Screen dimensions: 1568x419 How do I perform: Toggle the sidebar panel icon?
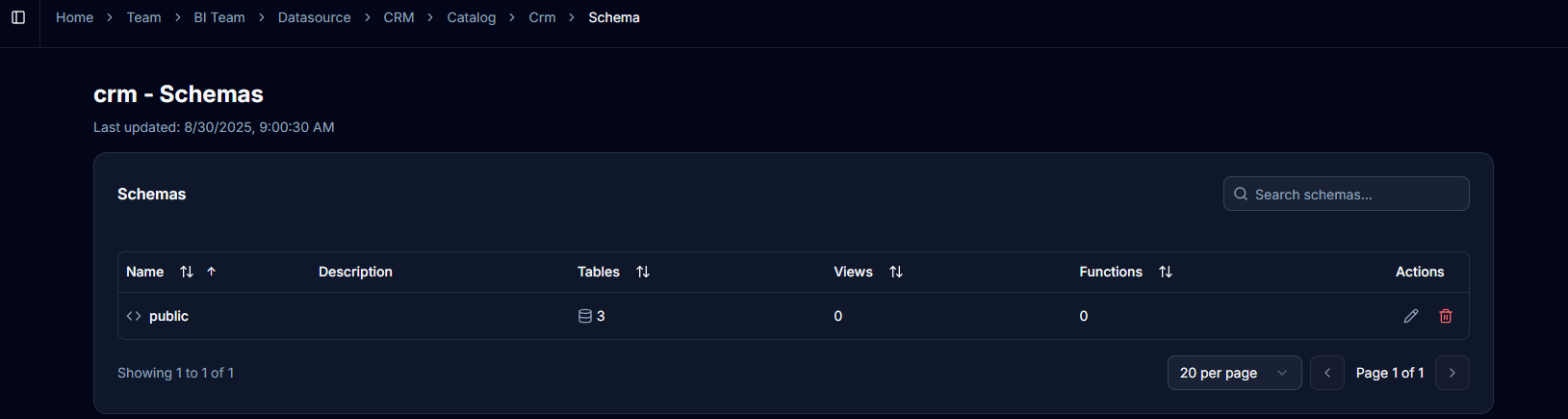click(x=18, y=17)
